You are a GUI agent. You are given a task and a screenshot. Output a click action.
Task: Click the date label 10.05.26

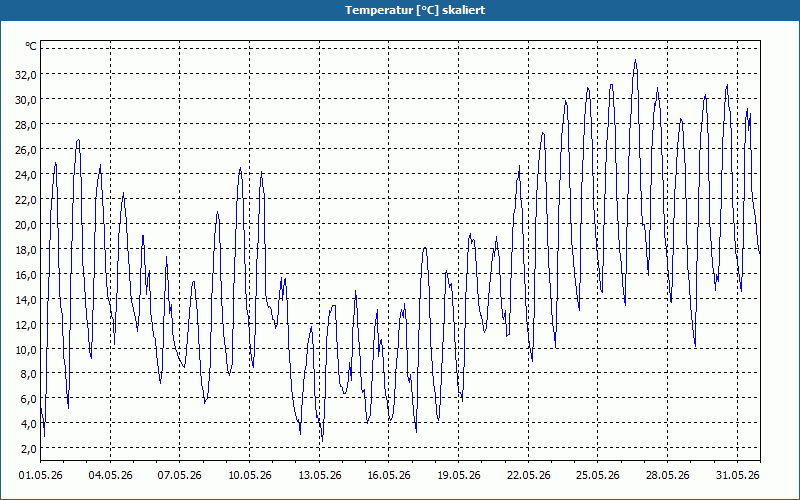[x=249, y=475]
